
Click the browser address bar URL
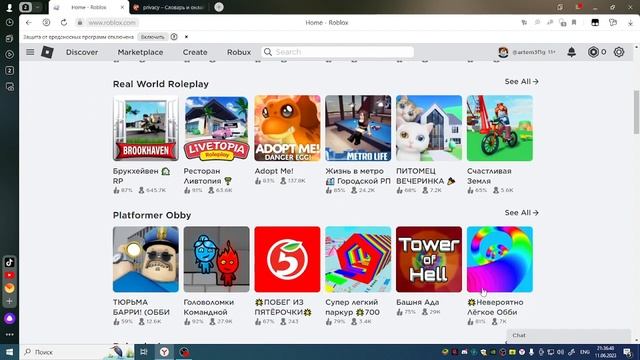pyautogui.click(x=112, y=22)
